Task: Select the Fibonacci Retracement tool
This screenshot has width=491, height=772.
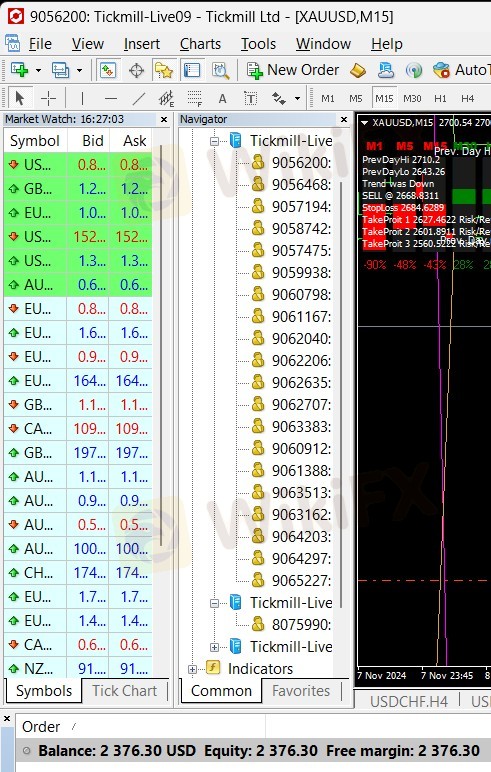Action: pos(195,98)
